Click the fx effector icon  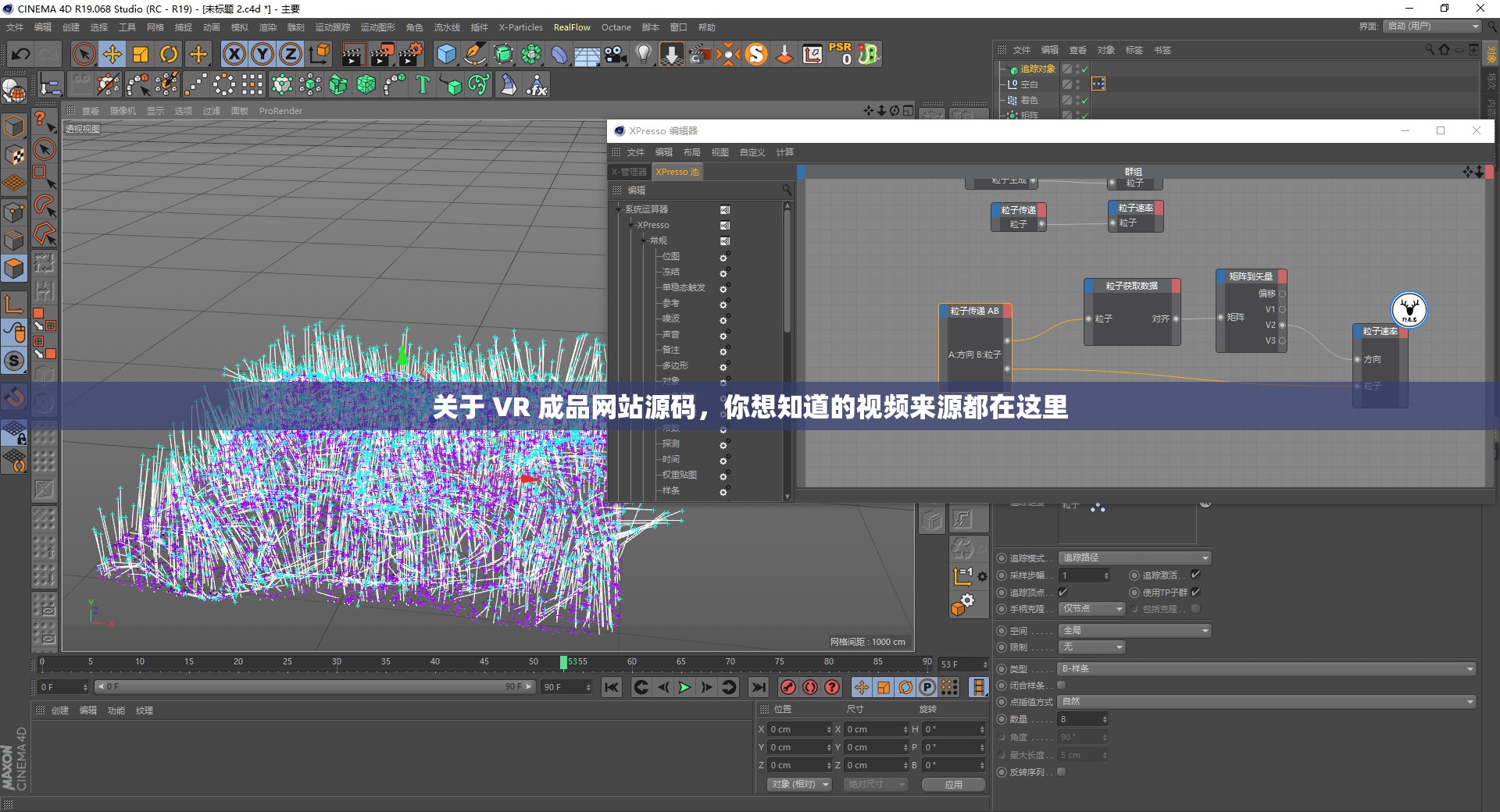coord(537,84)
